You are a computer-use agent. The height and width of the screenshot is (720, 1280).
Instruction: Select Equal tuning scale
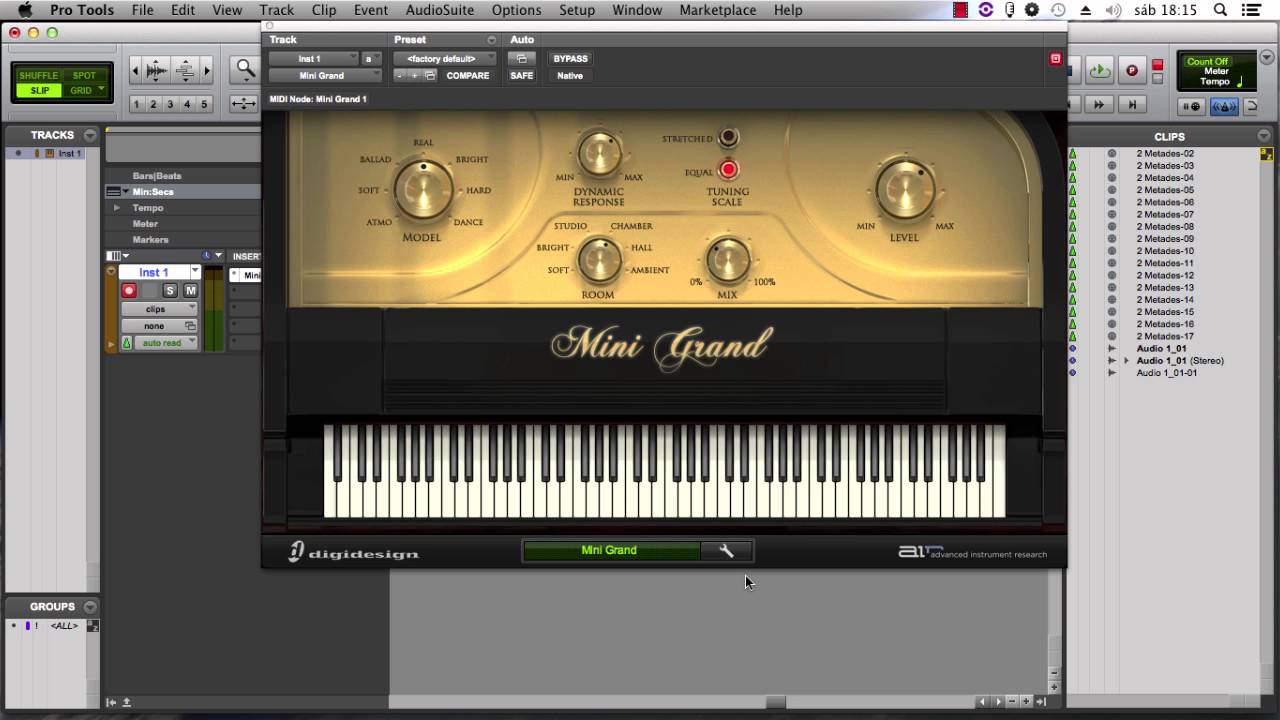728,170
